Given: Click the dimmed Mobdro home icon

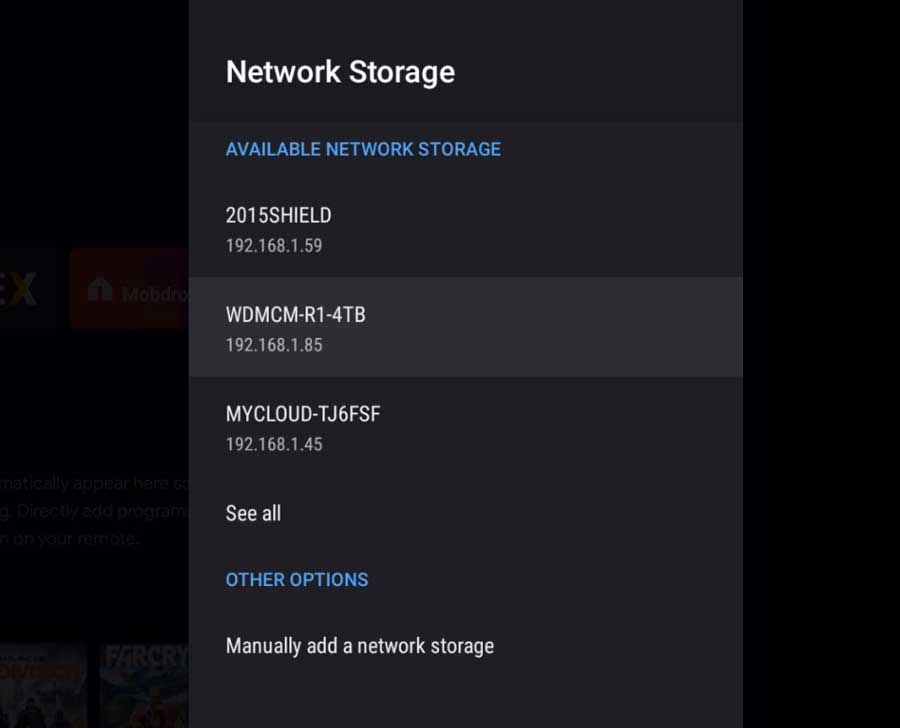Looking at the screenshot, I should click(x=100, y=291).
